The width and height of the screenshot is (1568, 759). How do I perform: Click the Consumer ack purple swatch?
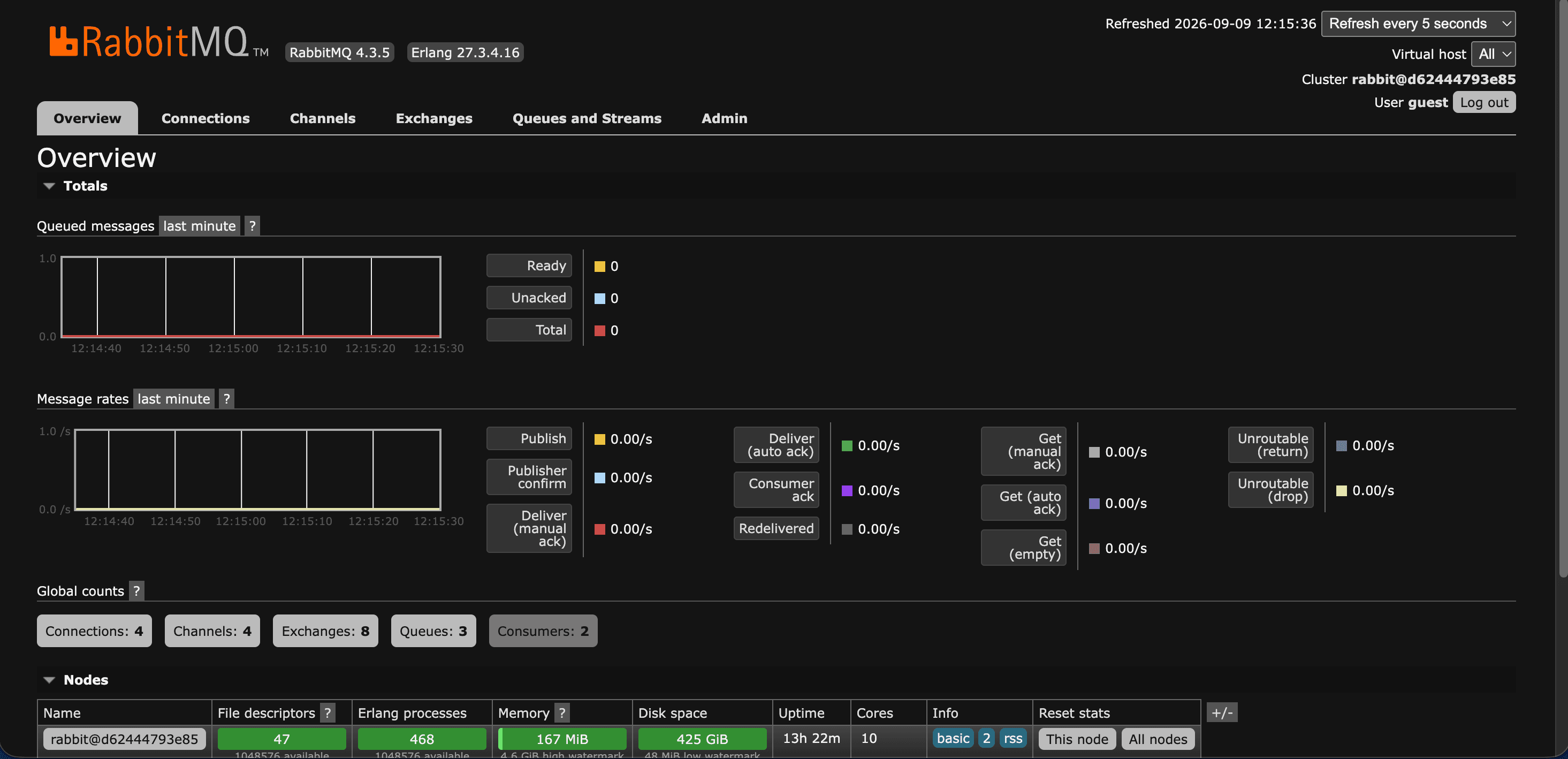[x=847, y=491]
